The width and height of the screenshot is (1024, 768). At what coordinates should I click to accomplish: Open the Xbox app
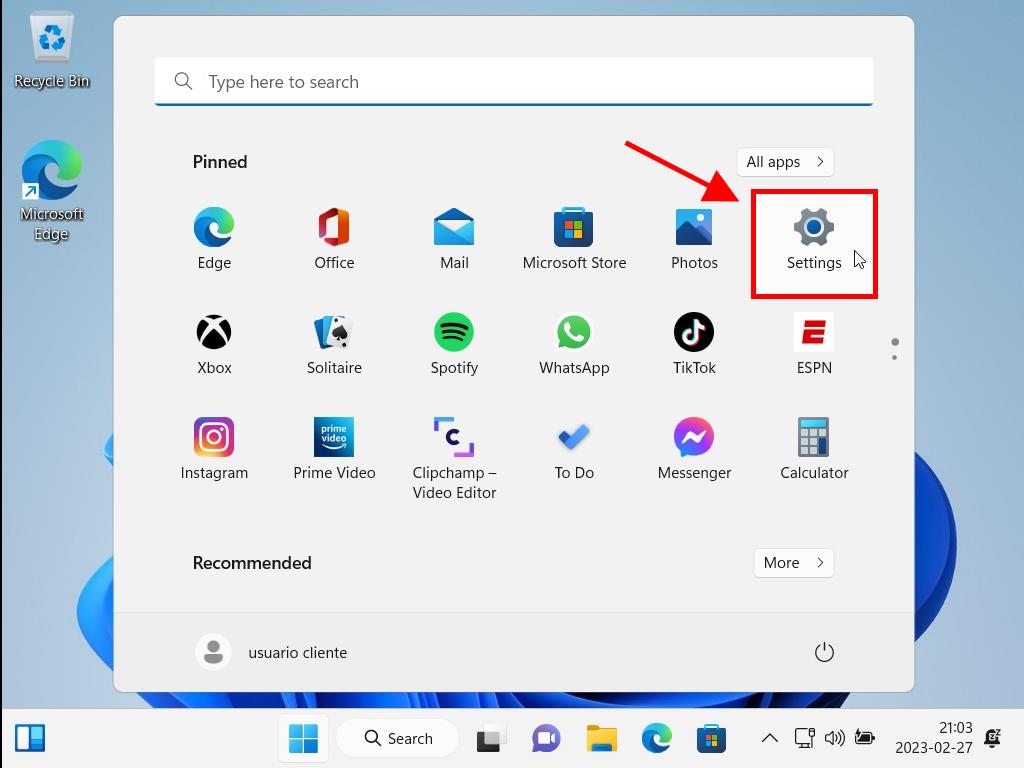point(214,343)
